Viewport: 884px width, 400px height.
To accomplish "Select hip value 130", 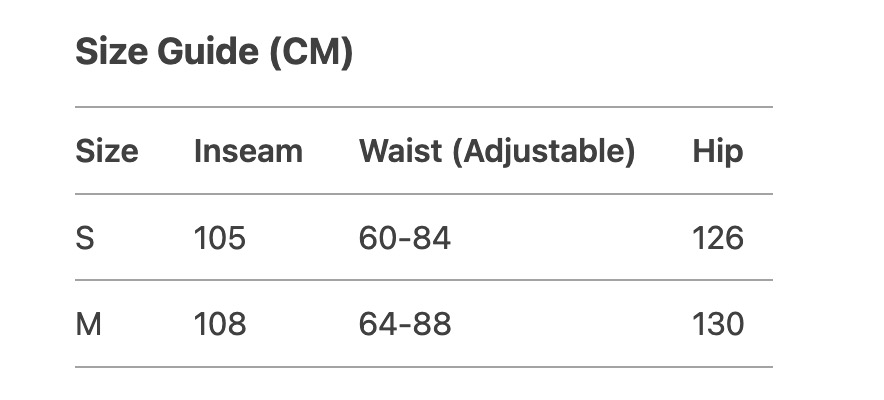I will click(717, 324).
